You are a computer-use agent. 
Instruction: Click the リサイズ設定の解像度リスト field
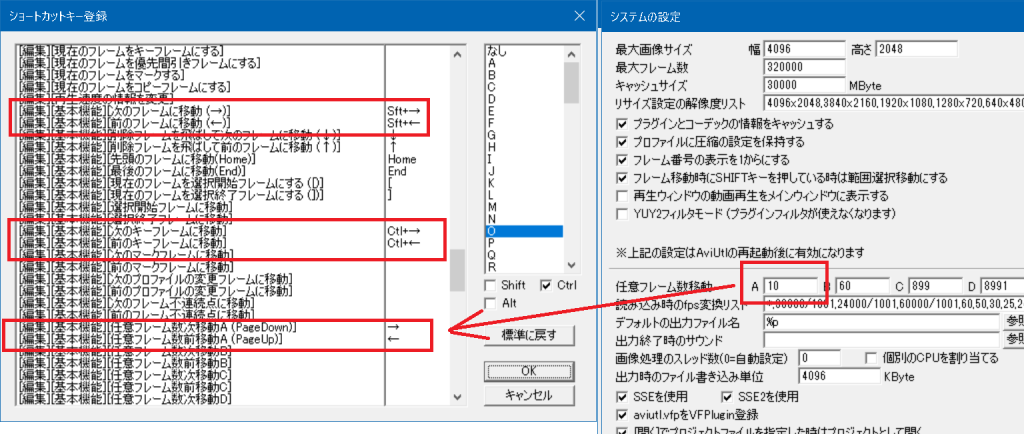click(894, 103)
